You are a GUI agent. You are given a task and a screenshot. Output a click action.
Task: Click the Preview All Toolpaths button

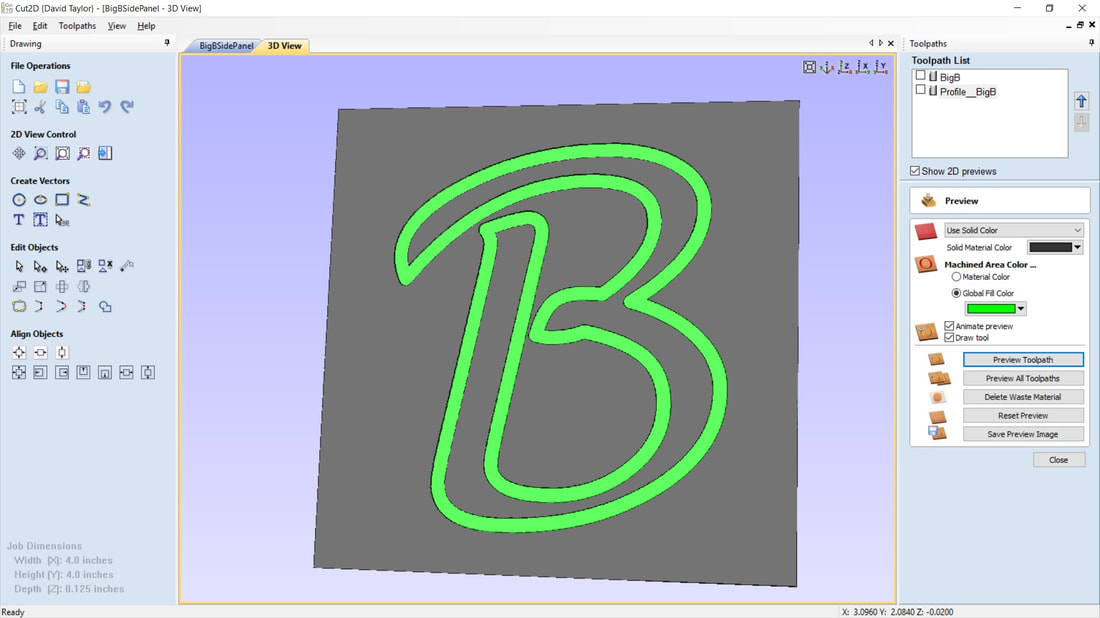[x=1022, y=378]
